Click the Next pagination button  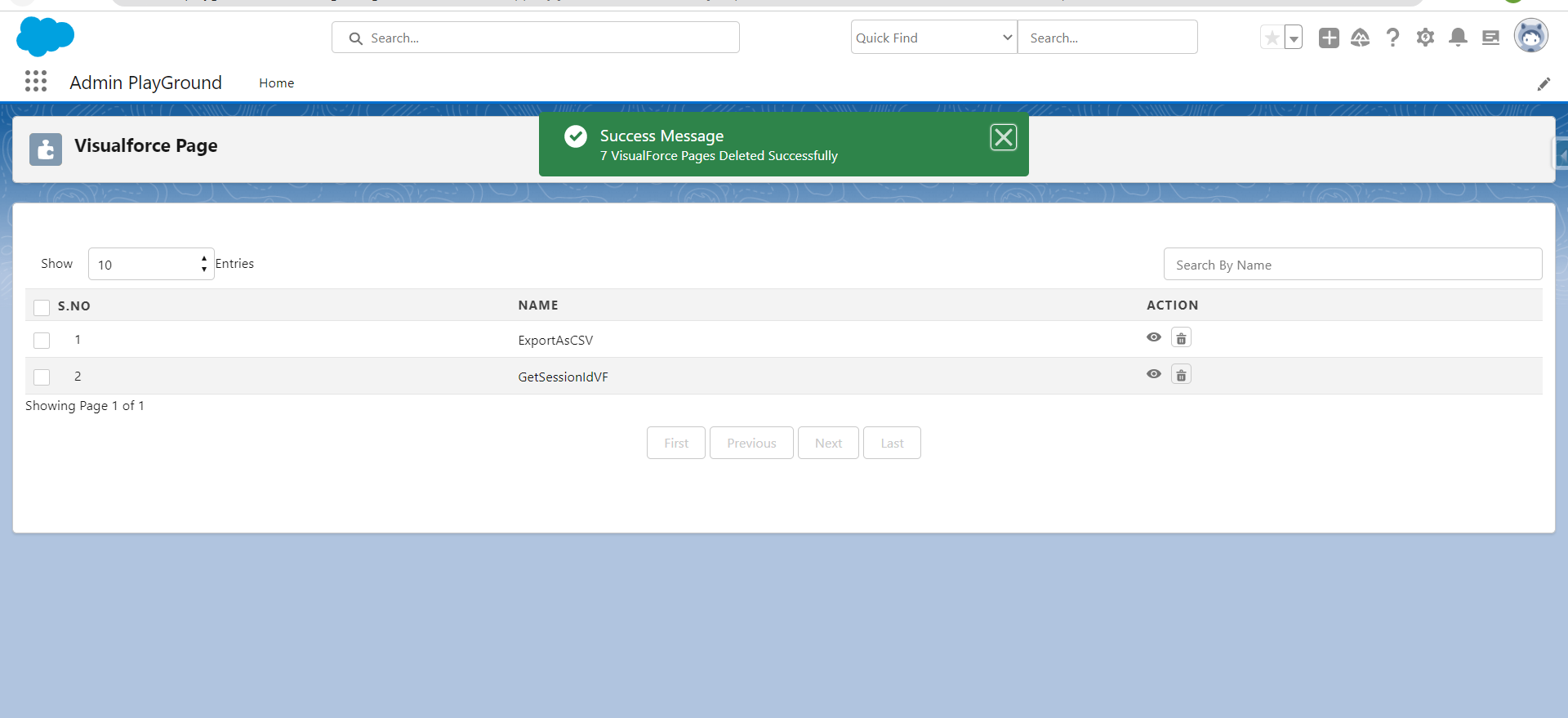828,443
